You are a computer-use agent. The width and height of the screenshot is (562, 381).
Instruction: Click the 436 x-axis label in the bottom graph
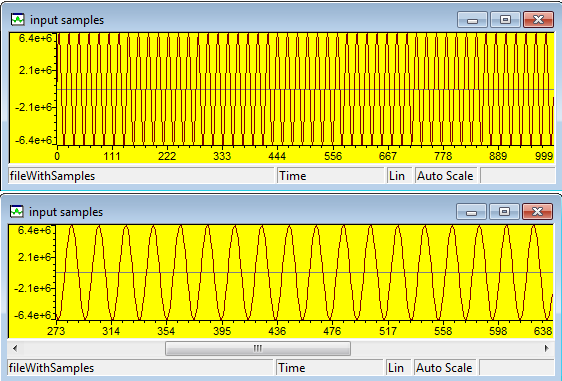click(277, 331)
